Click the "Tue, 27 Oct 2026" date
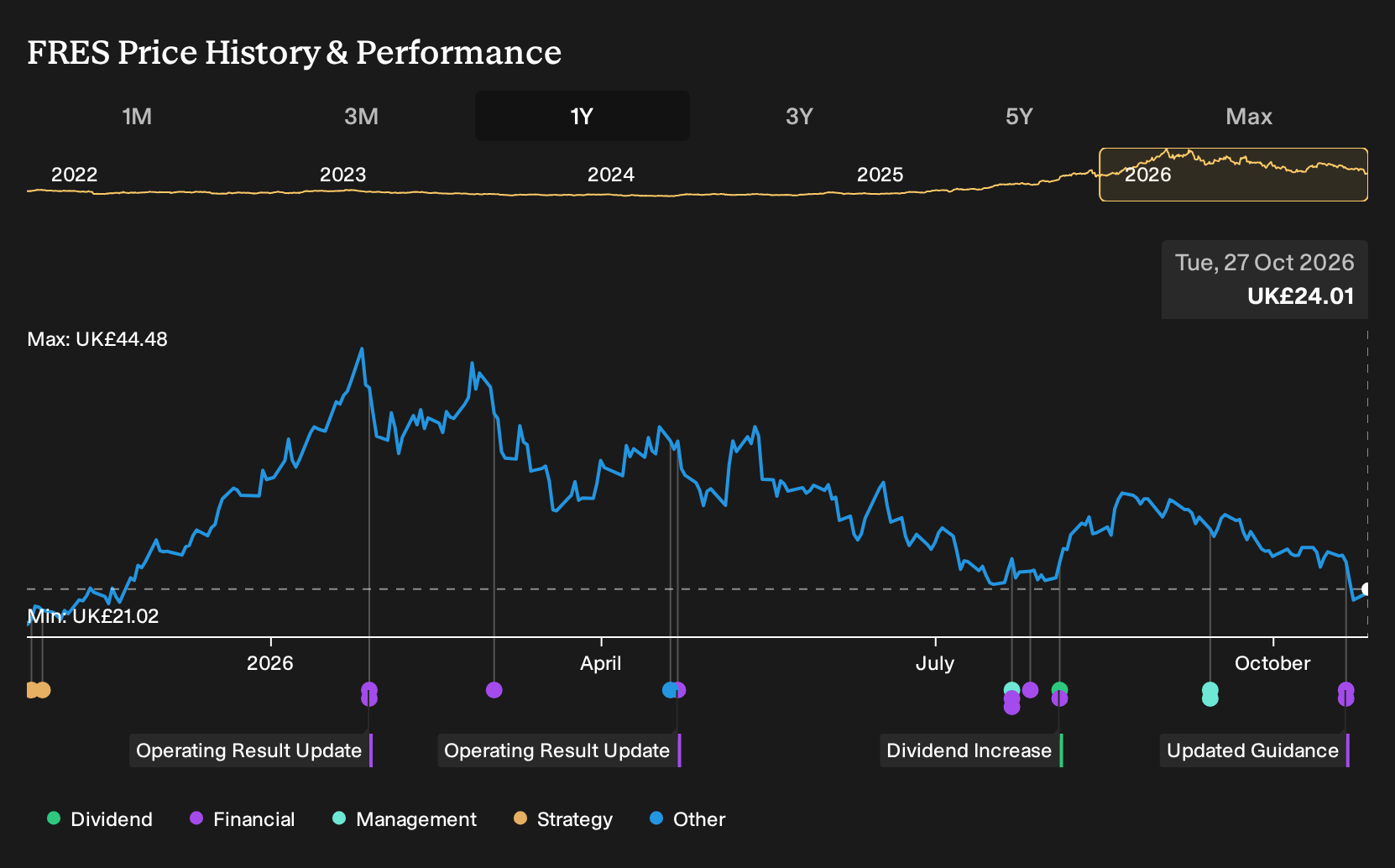 [1265, 263]
